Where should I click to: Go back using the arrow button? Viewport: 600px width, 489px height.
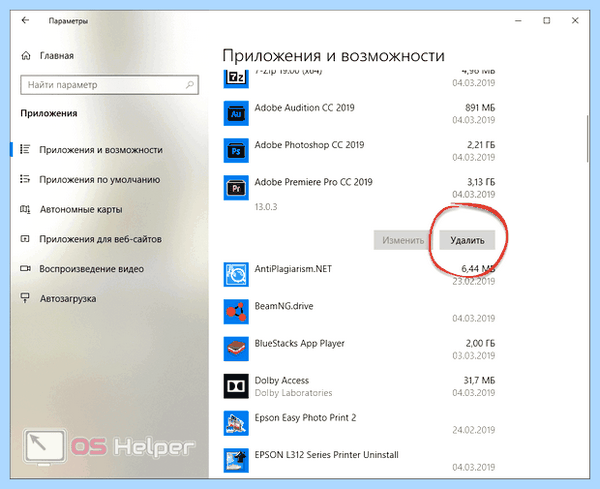[25, 20]
